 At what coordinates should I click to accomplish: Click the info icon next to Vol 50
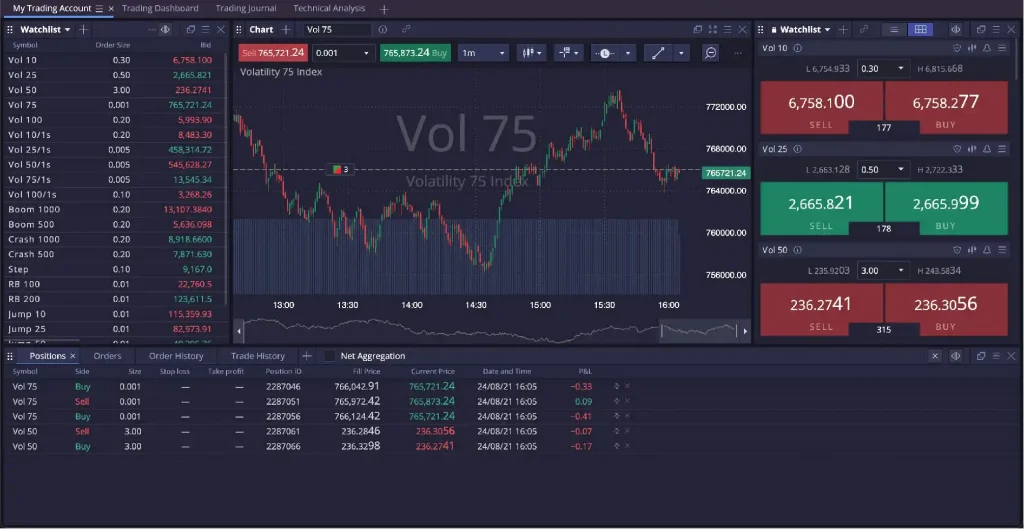(797, 250)
